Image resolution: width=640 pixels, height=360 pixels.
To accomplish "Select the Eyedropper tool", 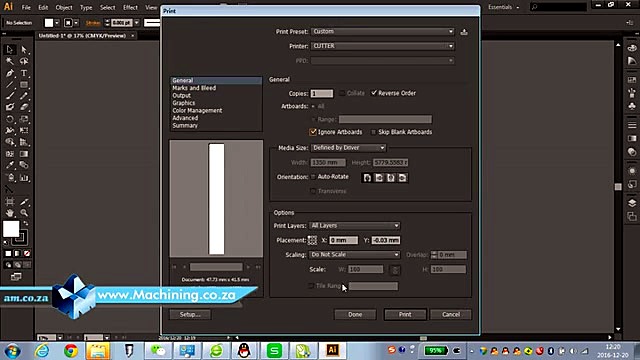I will click(x=10, y=165).
